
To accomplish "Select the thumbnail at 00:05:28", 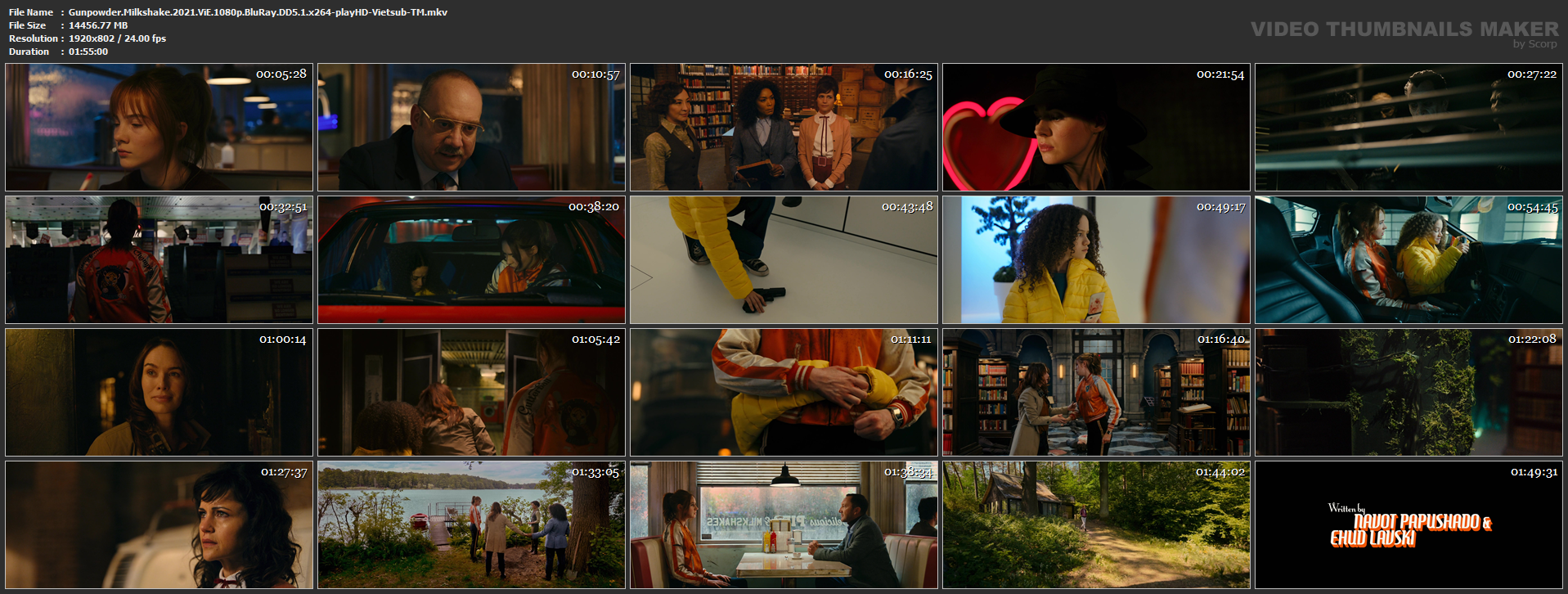I will pyautogui.click(x=159, y=128).
